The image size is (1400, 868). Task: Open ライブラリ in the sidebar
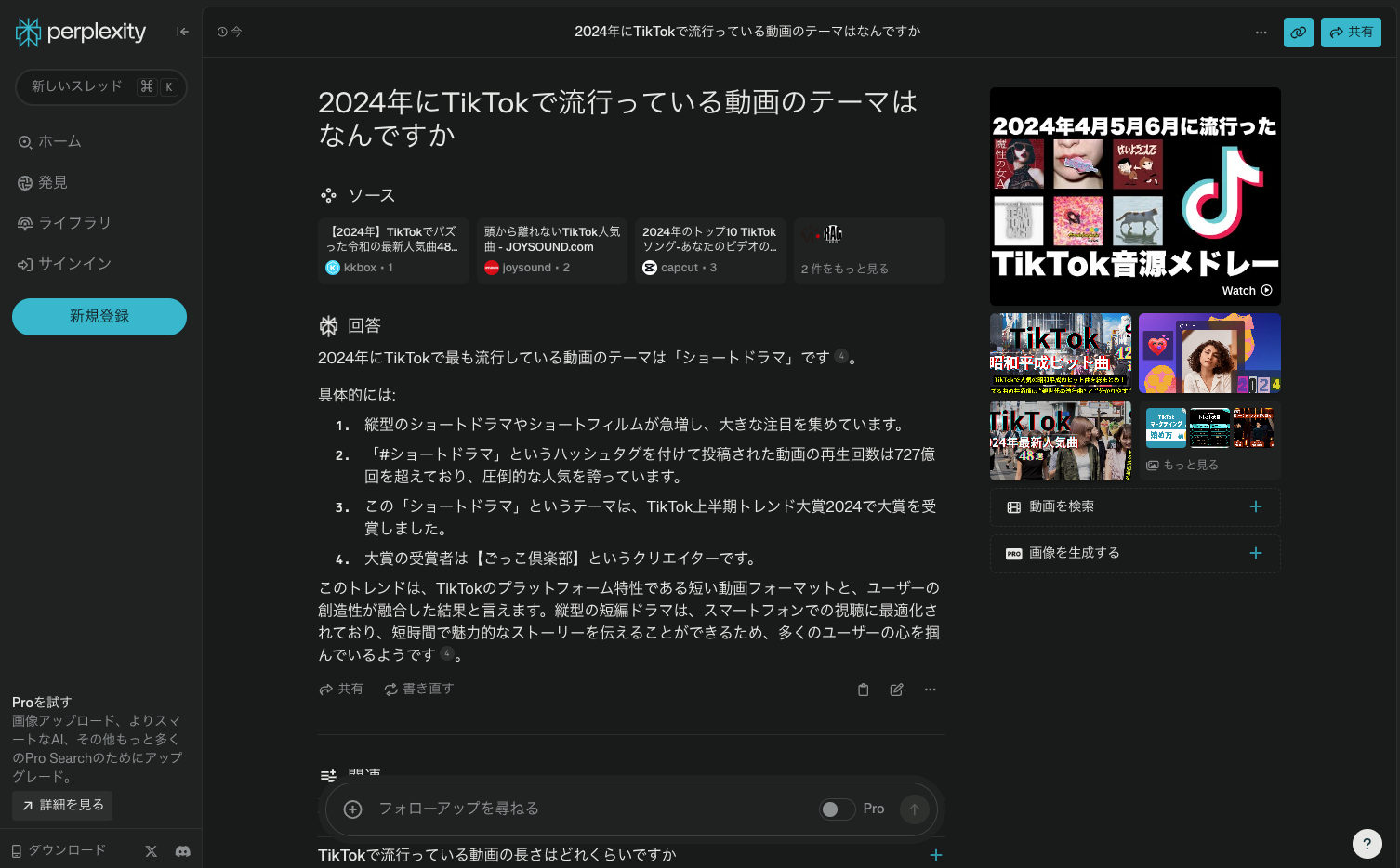tap(64, 223)
